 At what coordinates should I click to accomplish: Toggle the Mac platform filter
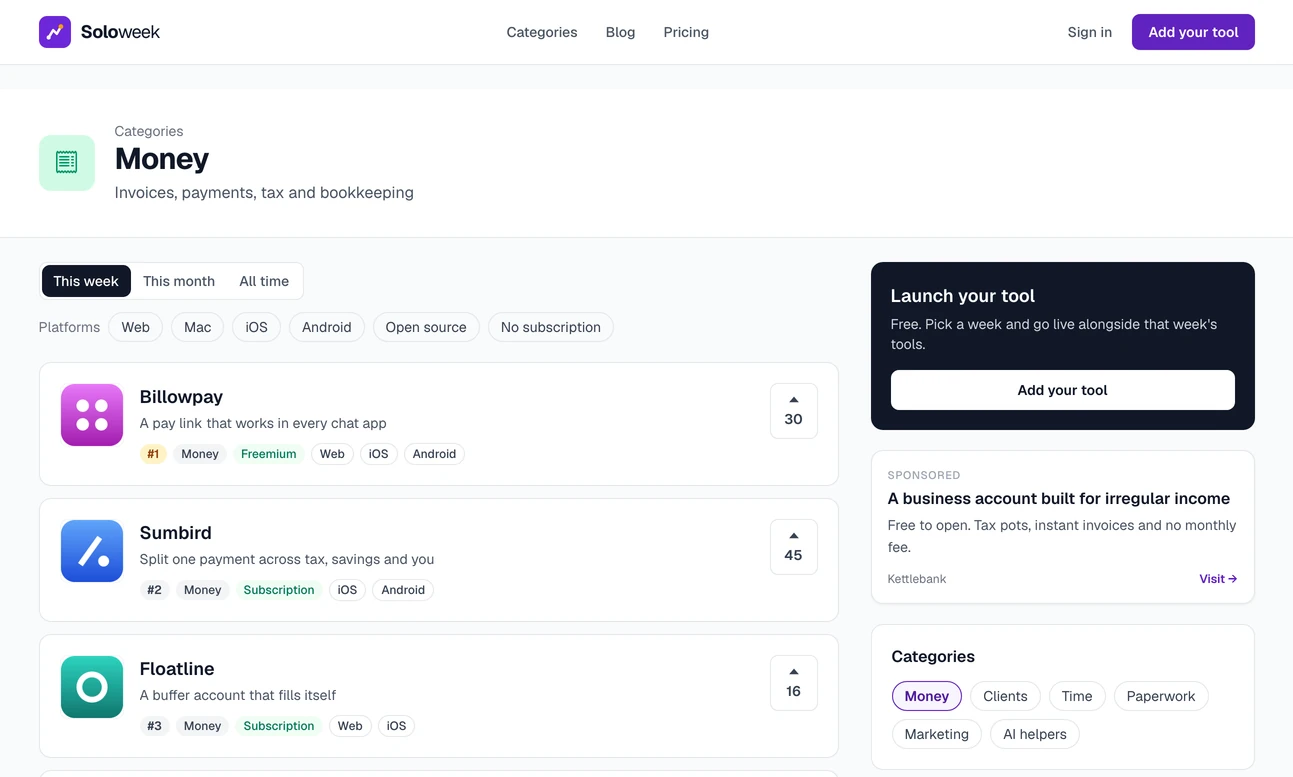[x=198, y=327]
